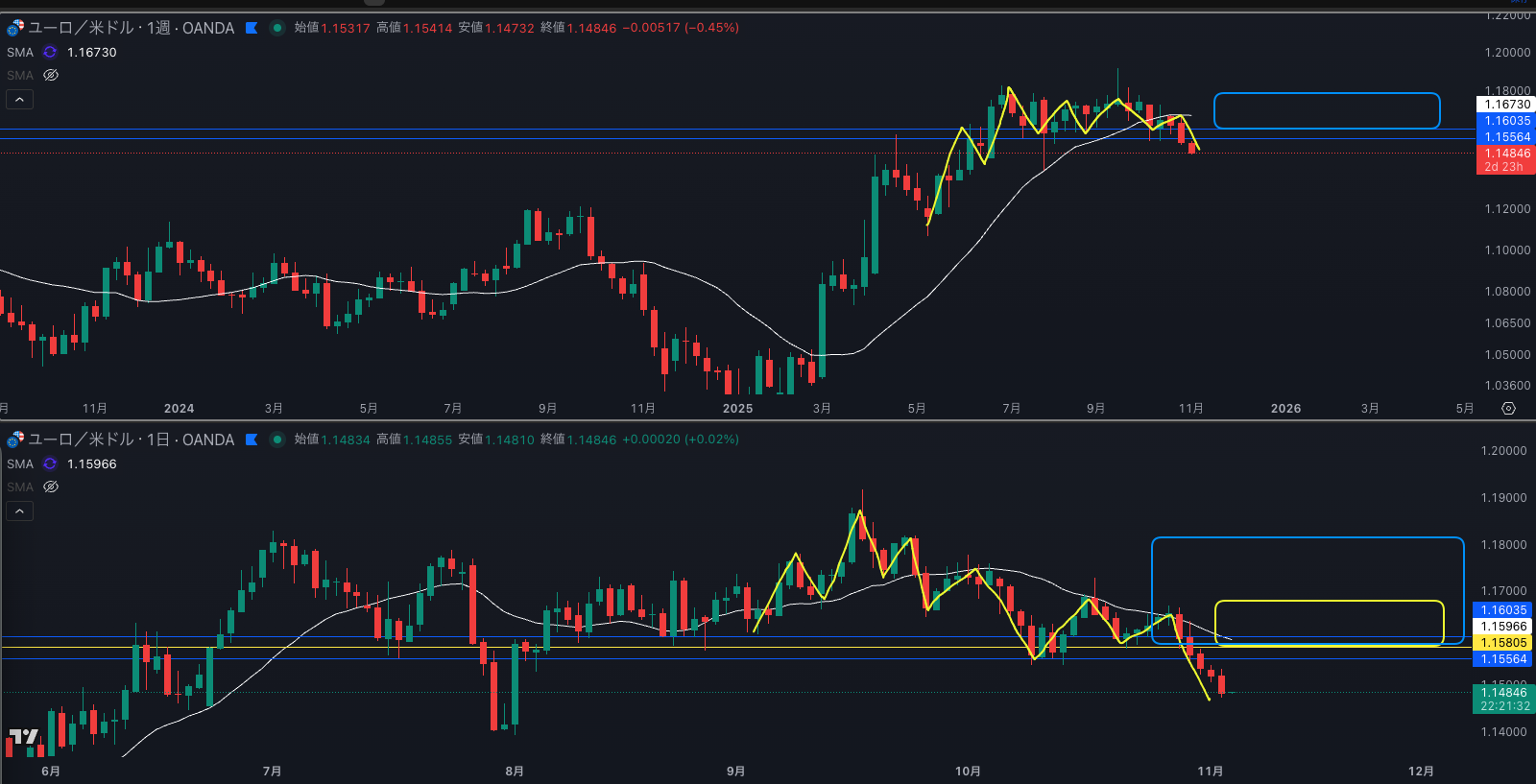Select the SMA 1.16730 legend on weekly chart
1536x784 pixels.
[91, 52]
